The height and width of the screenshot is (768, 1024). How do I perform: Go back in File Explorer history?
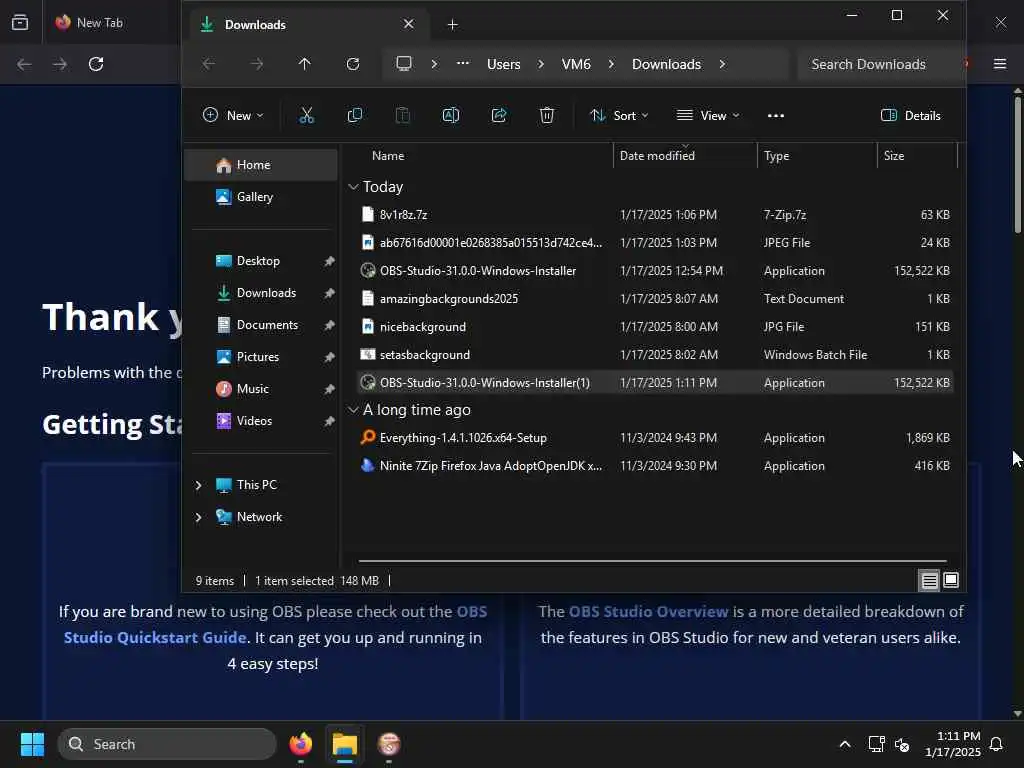pos(208,64)
